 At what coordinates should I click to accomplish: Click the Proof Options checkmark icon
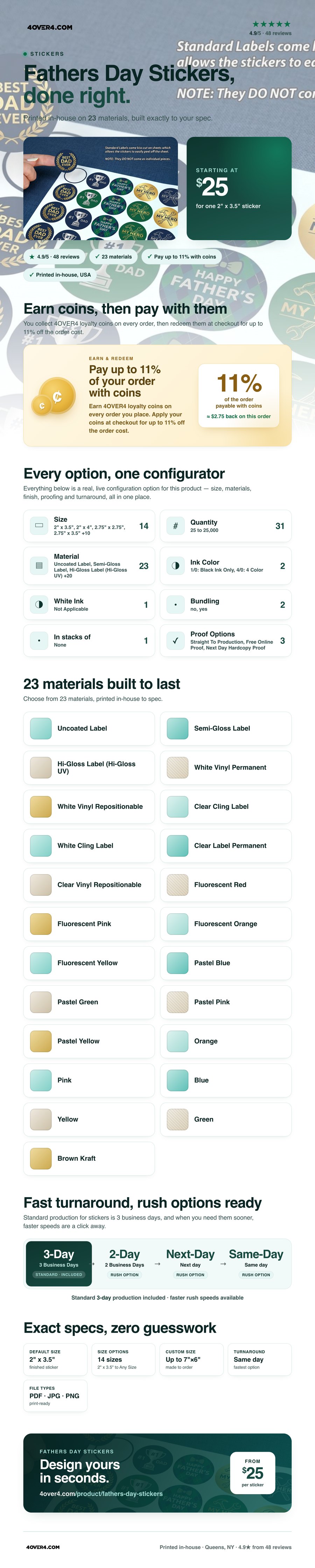(x=175, y=640)
